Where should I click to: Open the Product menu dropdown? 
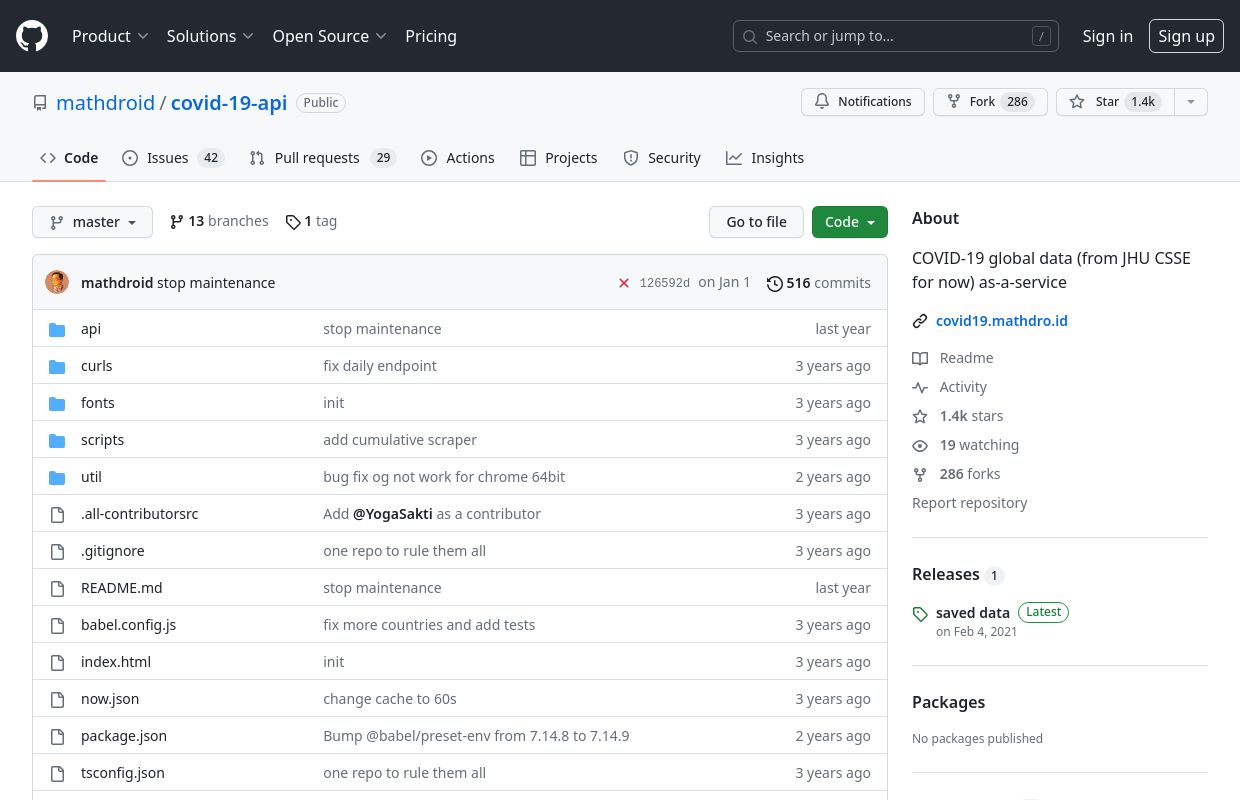point(110,36)
